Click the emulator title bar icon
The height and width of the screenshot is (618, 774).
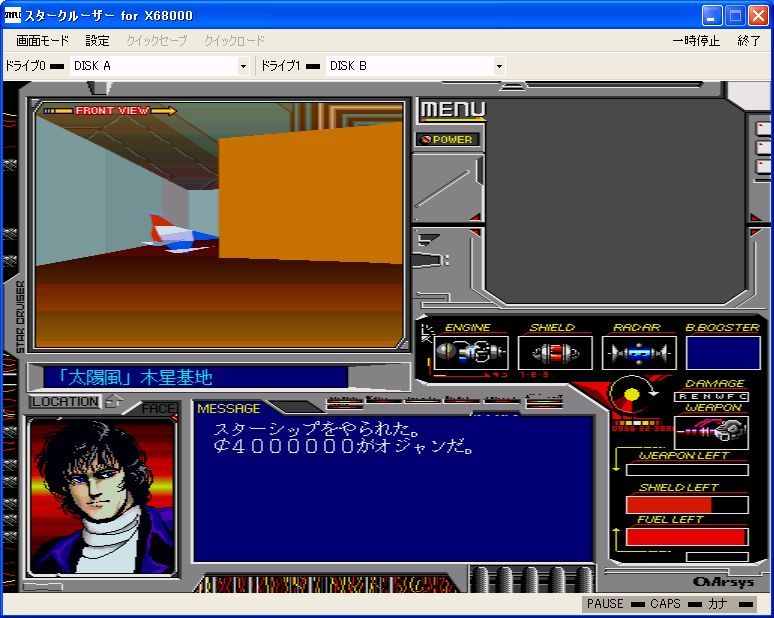click(x=12, y=15)
